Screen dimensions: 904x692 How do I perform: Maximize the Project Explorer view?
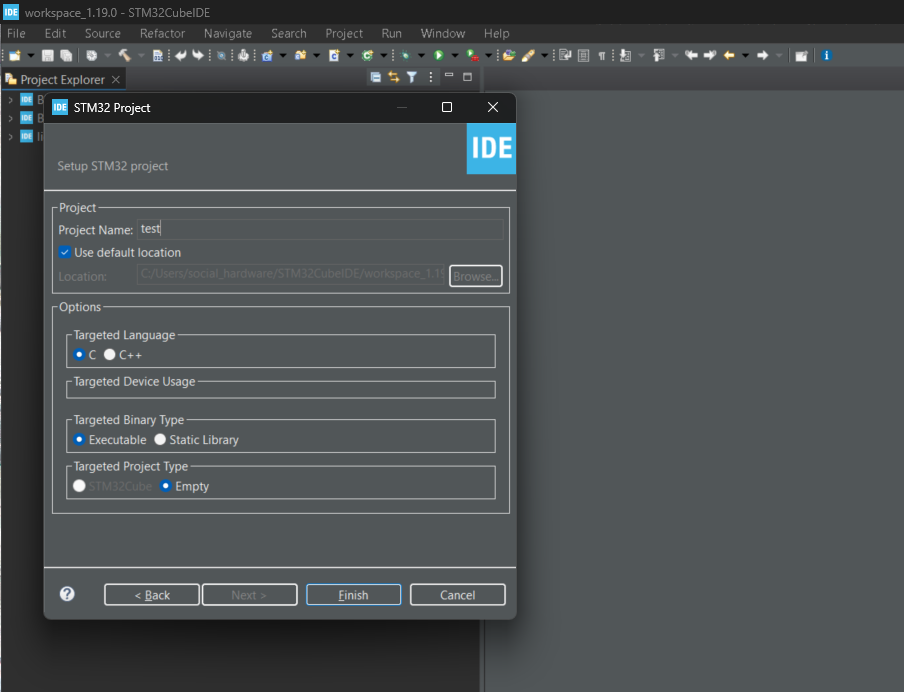click(x=468, y=77)
